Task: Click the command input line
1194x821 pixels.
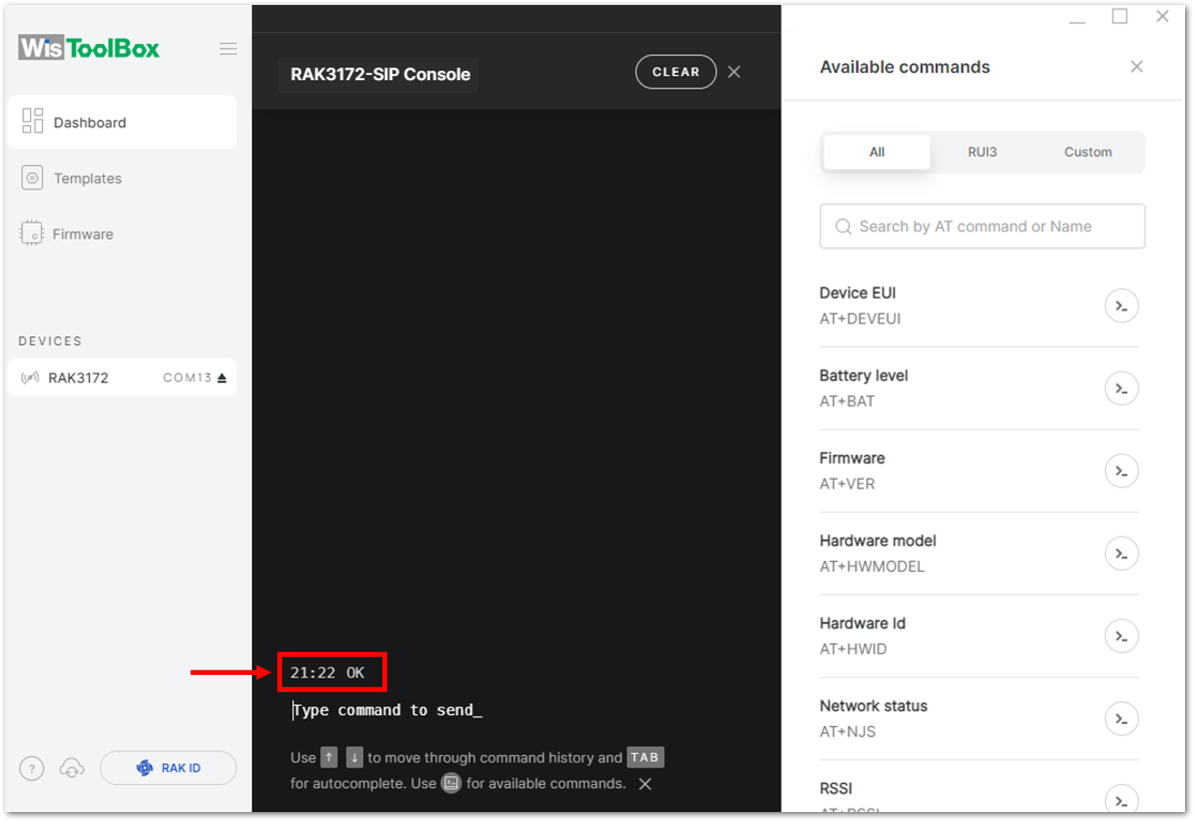Action: 388,710
